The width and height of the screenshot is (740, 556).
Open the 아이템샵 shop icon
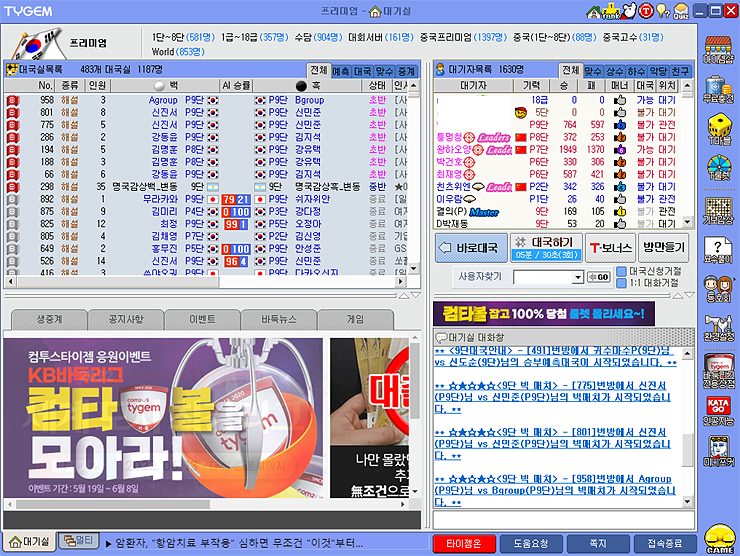718,50
